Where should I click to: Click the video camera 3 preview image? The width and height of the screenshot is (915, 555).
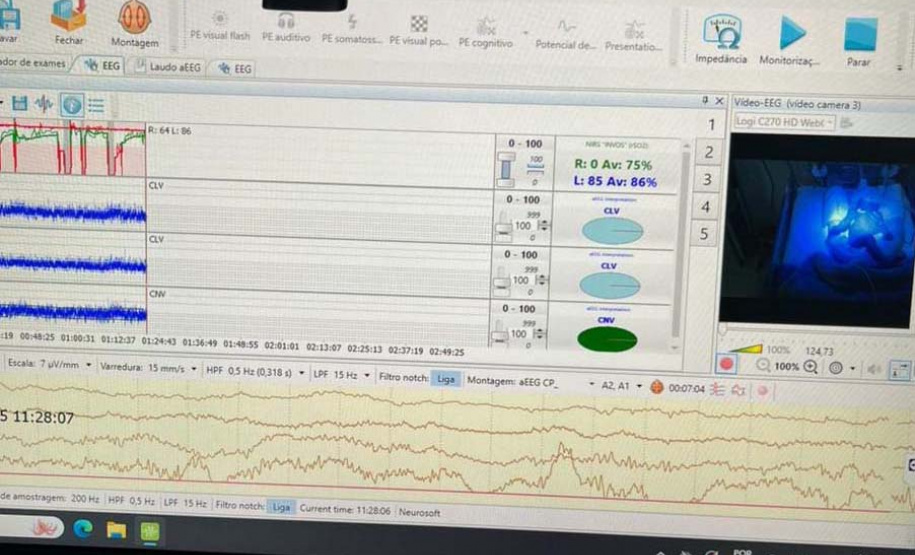coord(817,231)
